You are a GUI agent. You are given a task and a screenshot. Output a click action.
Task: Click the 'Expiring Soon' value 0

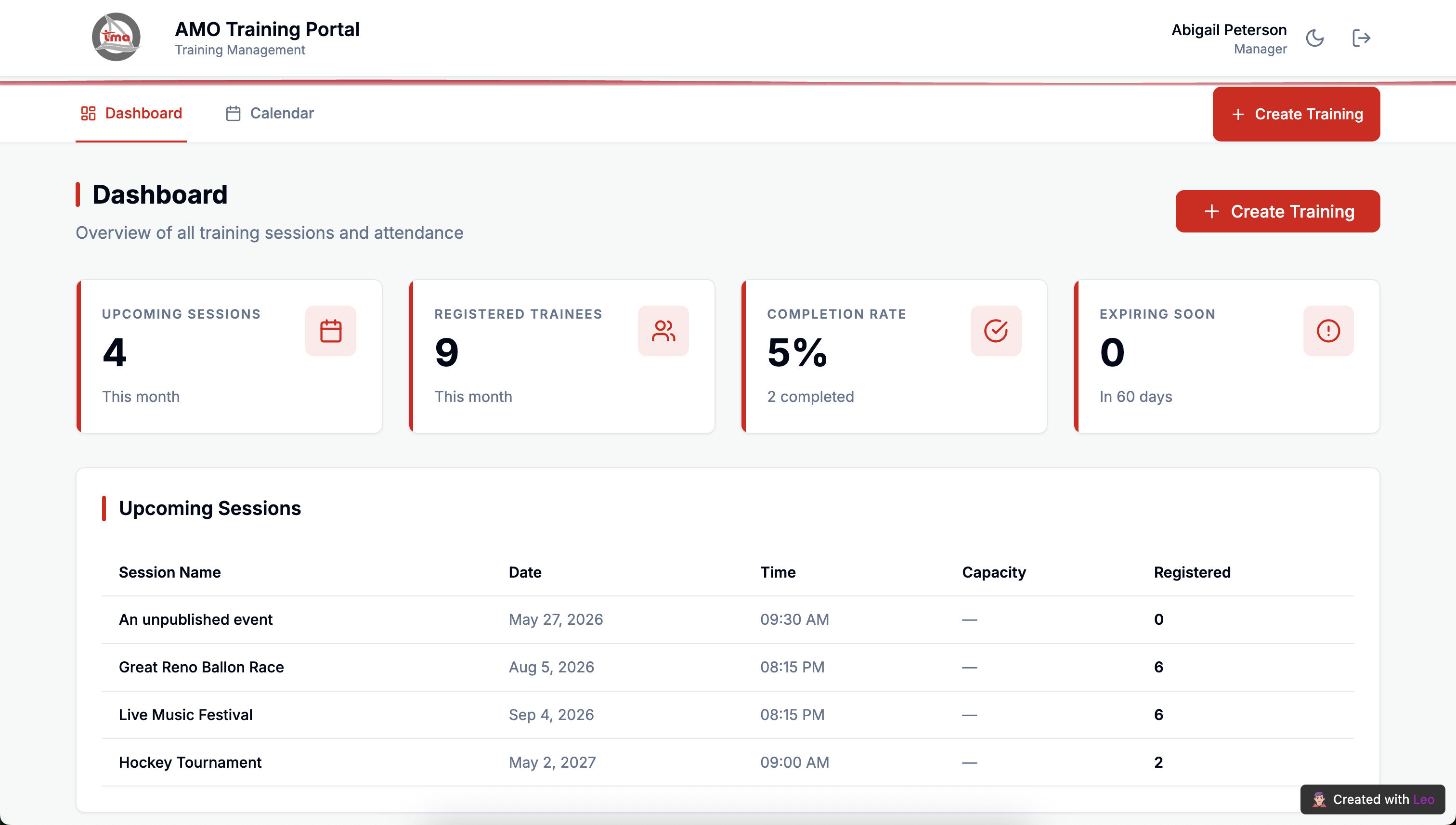point(1112,352)
